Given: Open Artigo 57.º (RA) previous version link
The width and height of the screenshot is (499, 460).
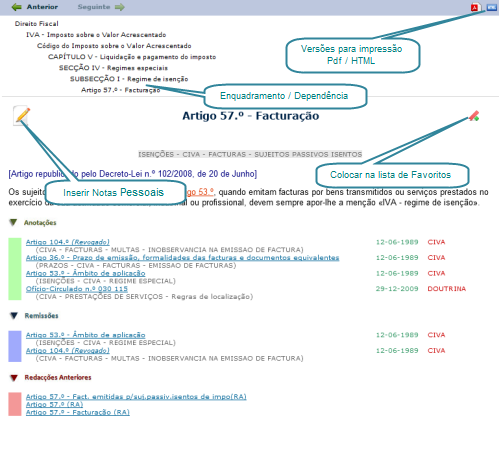Looking at the screenshot, I should click(x=54, y=404).
